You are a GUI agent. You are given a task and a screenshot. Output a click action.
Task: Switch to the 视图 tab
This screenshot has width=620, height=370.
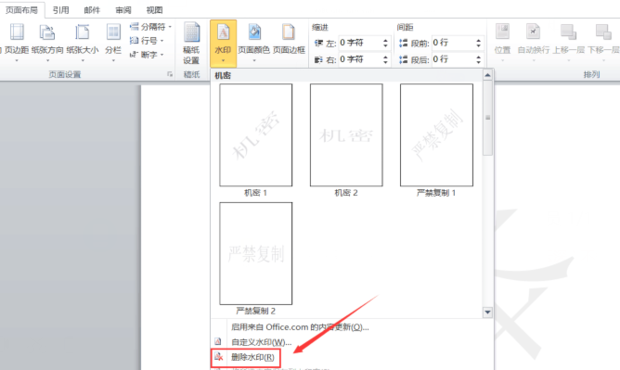[155, 10]
